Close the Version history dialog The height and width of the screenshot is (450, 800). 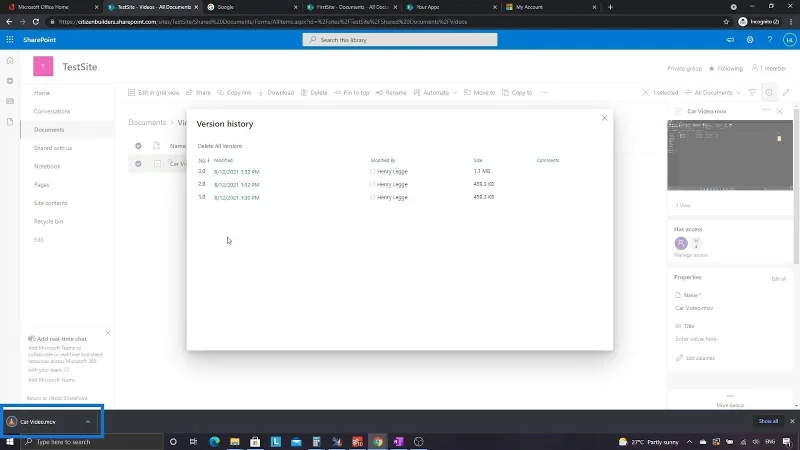pyautogui.click(x=604, y=118)
